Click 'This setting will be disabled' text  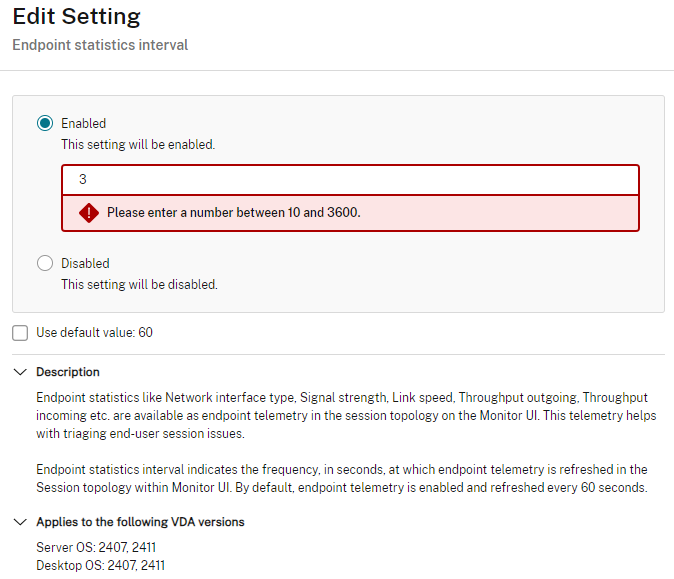(139, 285)
